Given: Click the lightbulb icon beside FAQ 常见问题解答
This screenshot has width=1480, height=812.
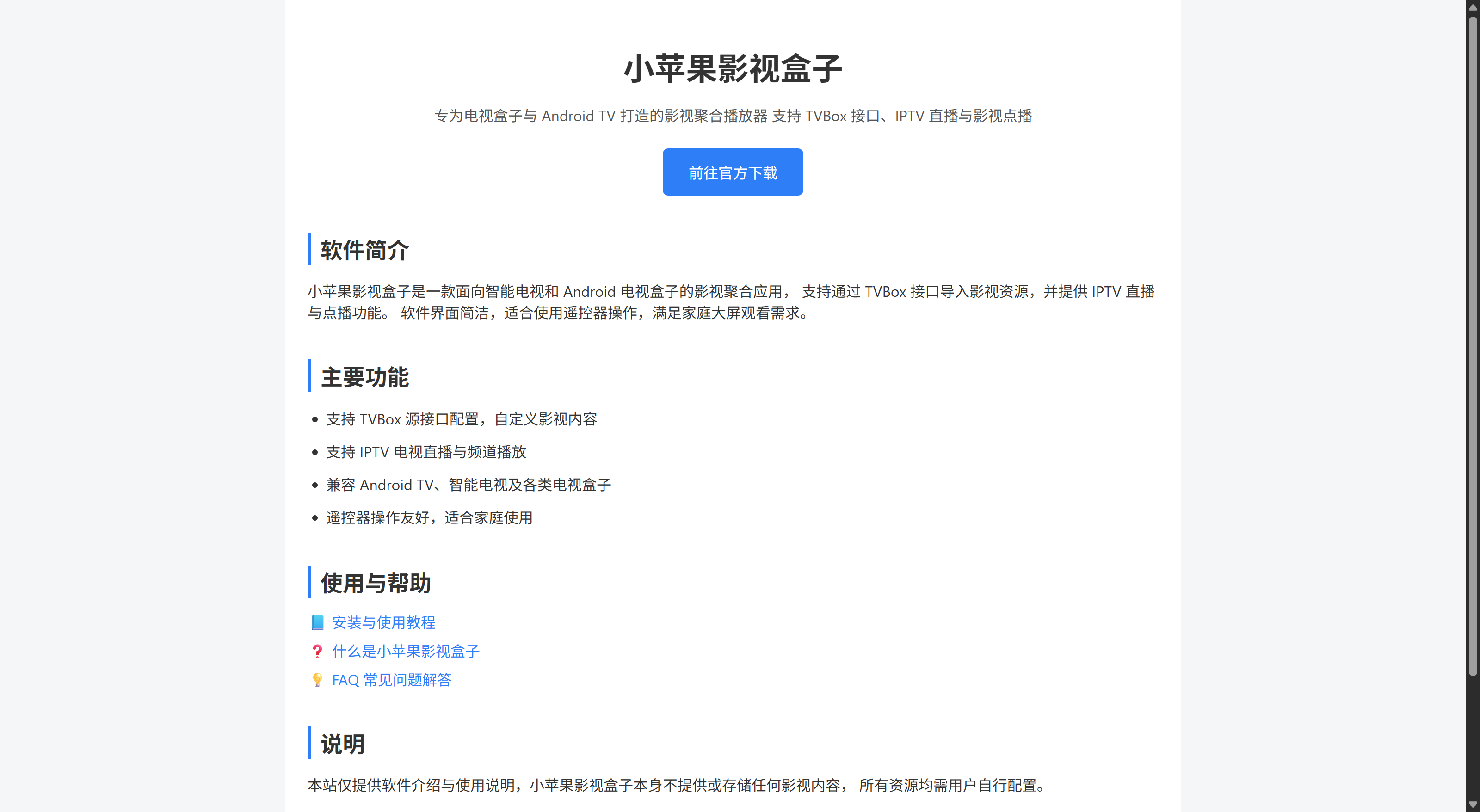Looking at the screenshot, I should click(316, 680).
